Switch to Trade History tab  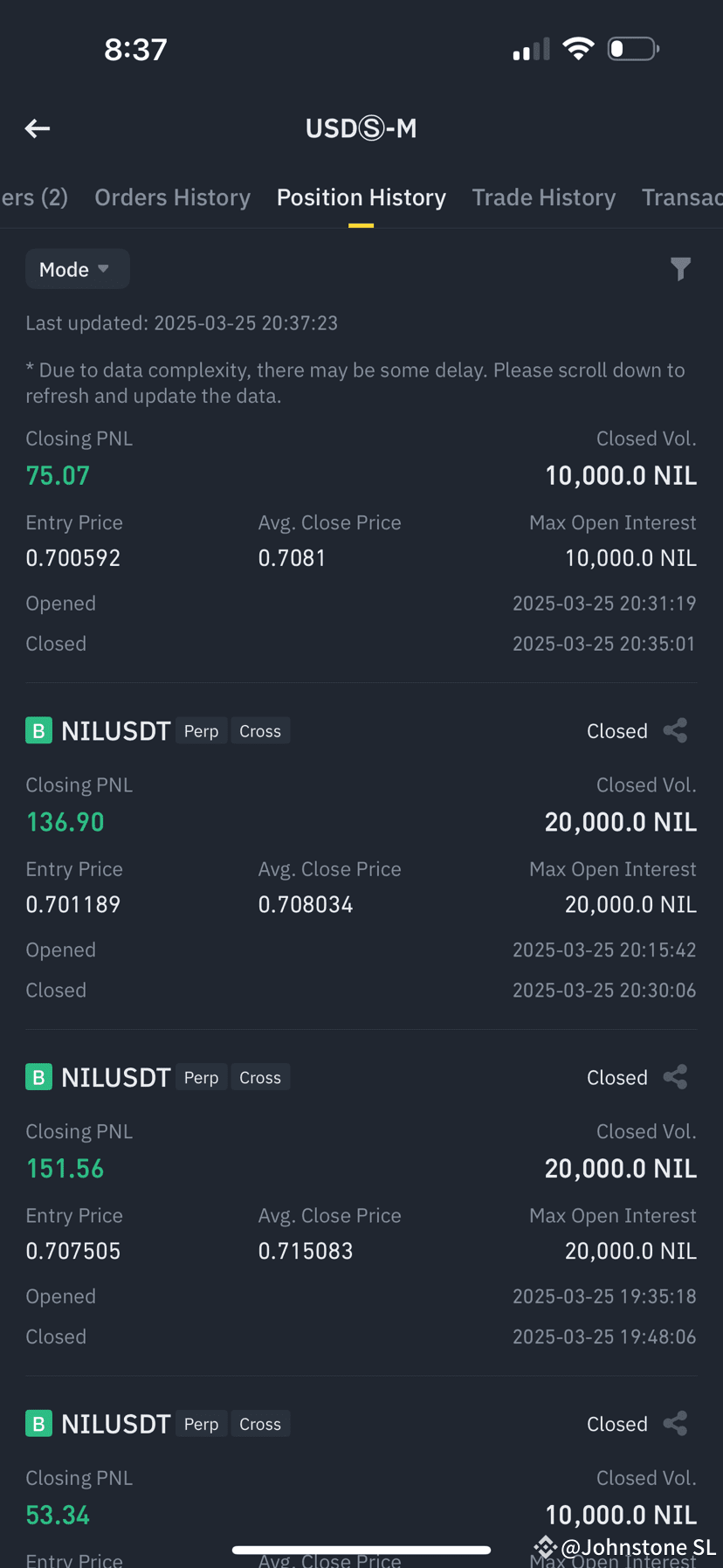544,197
